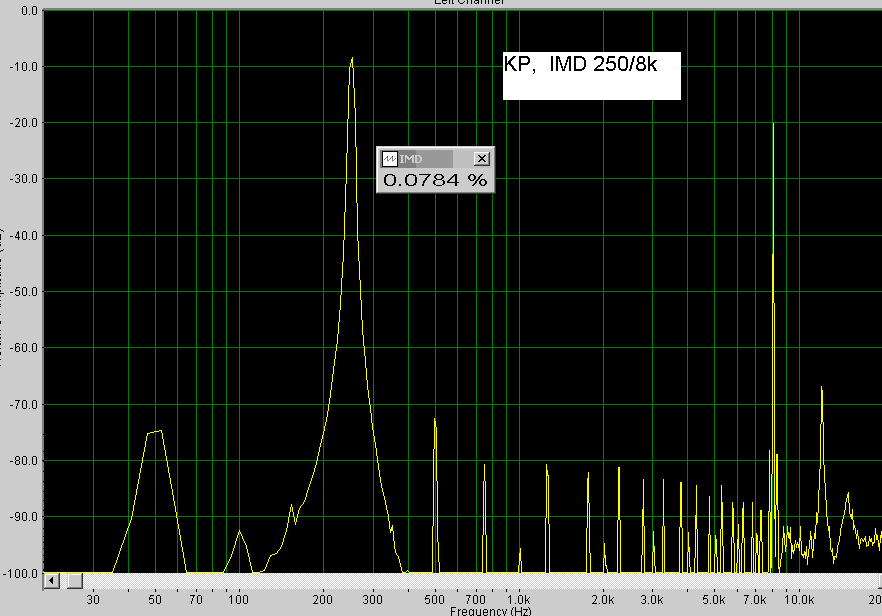882x616 pixels.
Task: Click the -70.0 amplitude axis label
Action: pyautogui.click(x=24, y=404)
